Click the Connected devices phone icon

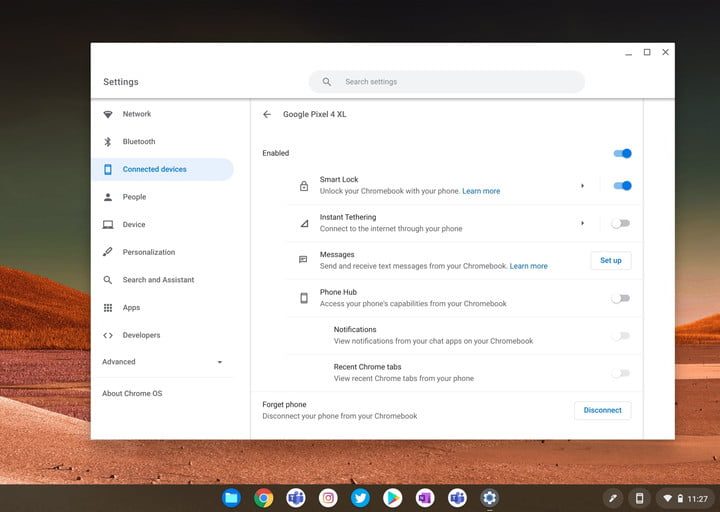[108, 169]
